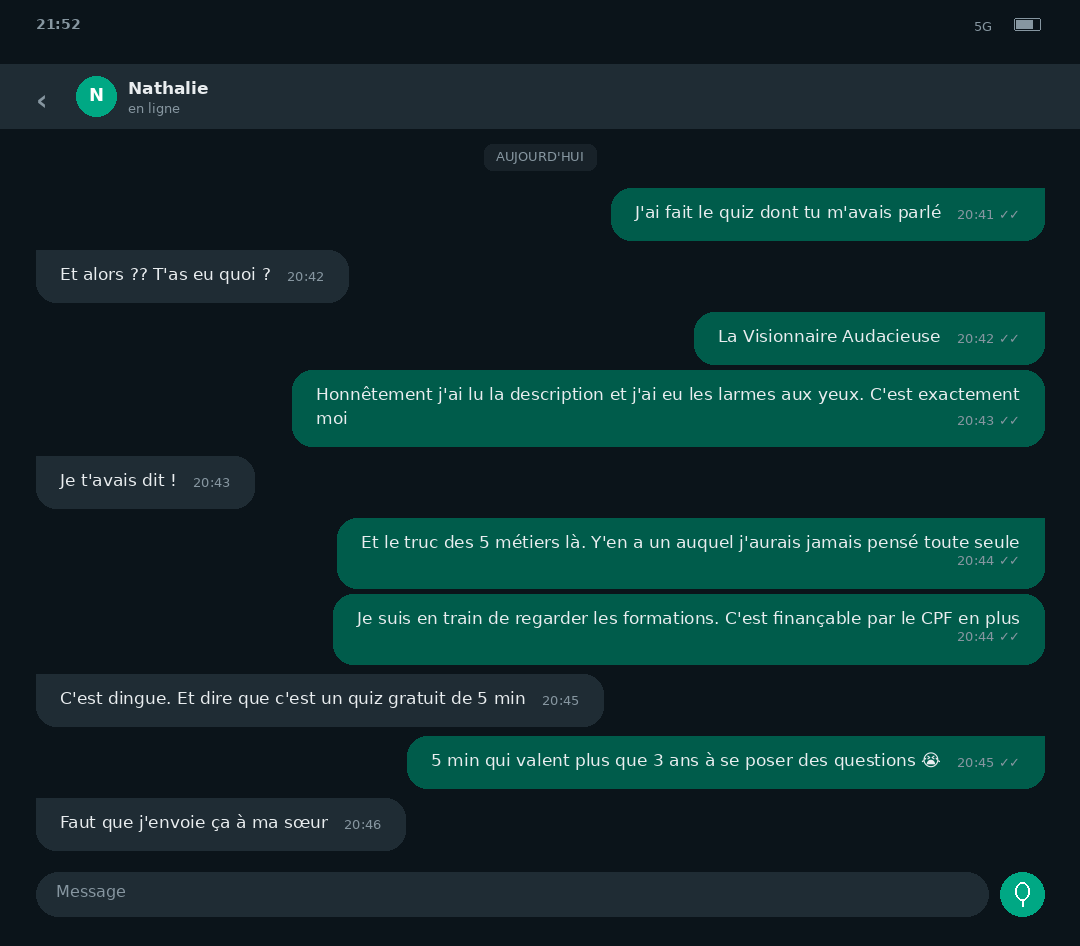This screenshot has width=1080, height=946.
Task: Select the "Je t'avais dit !" message
Action: (145, 482)
